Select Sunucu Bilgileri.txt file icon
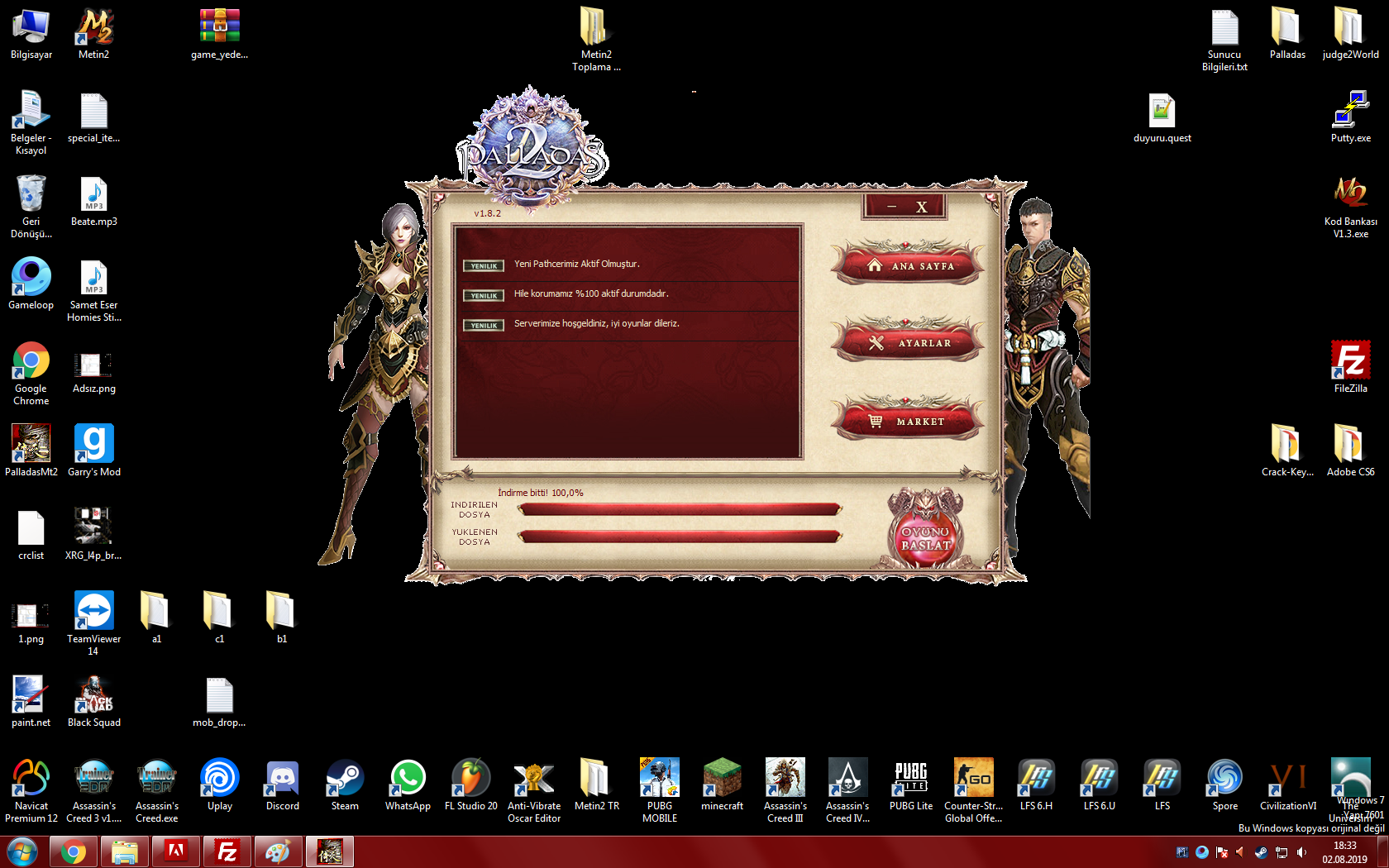 pyautogui.click(x=1224, y=40)
